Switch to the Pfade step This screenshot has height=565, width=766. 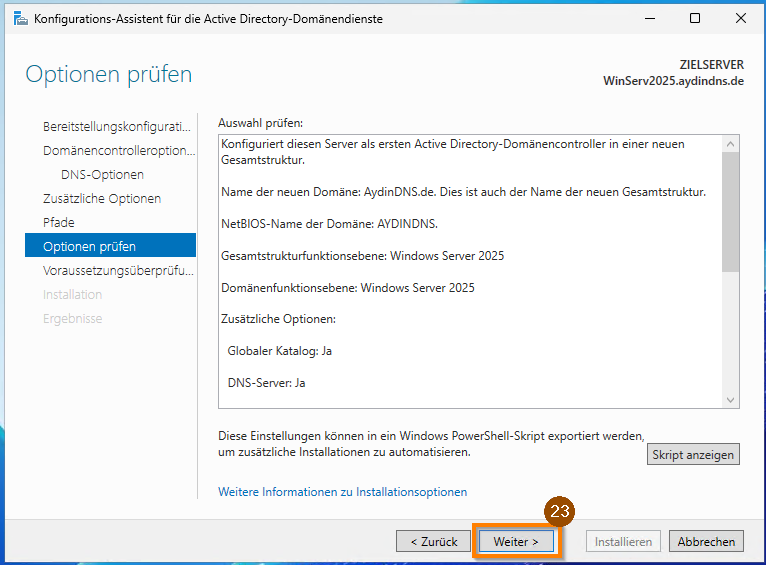[x=59, y=223]
